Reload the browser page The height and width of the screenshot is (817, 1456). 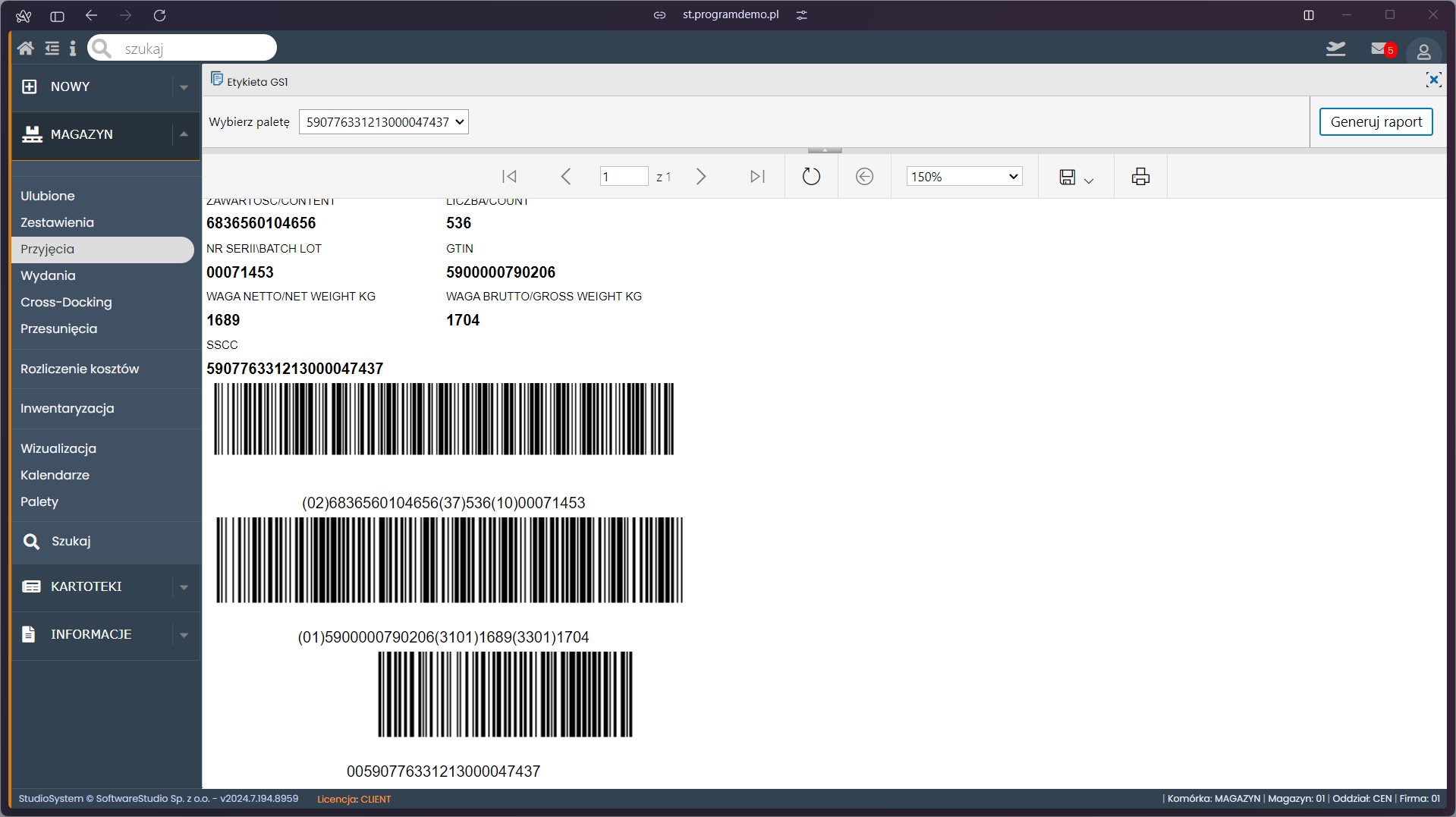pos(159,15)
